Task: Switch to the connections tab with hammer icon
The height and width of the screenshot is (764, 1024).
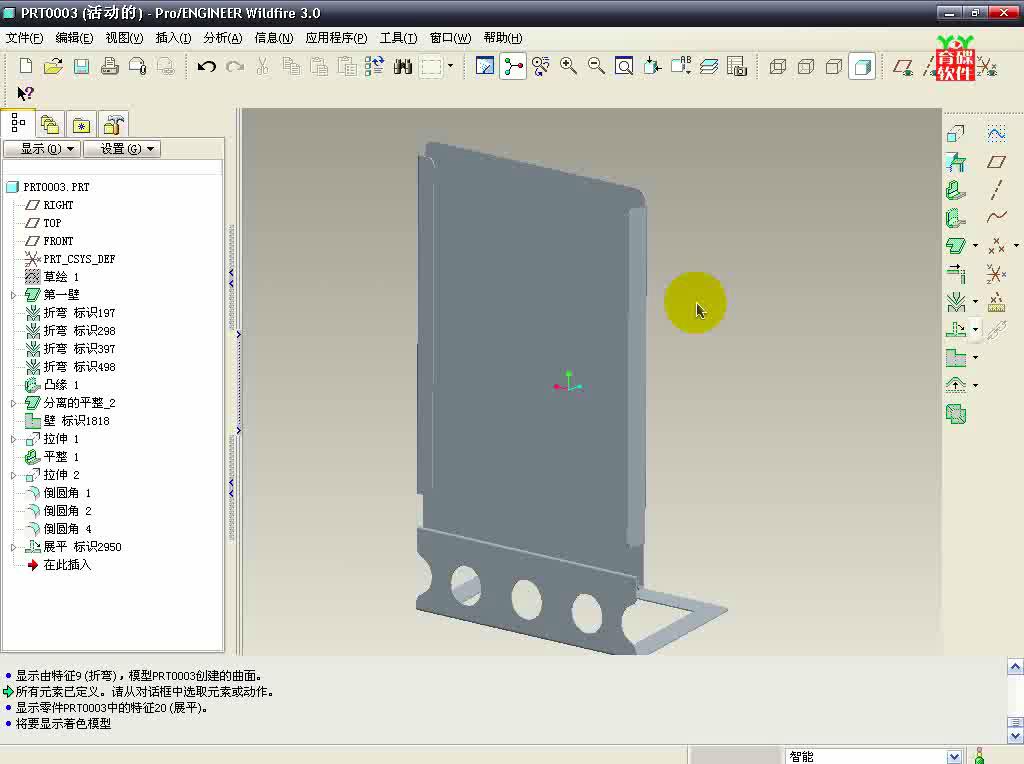Action: point(113,124)
